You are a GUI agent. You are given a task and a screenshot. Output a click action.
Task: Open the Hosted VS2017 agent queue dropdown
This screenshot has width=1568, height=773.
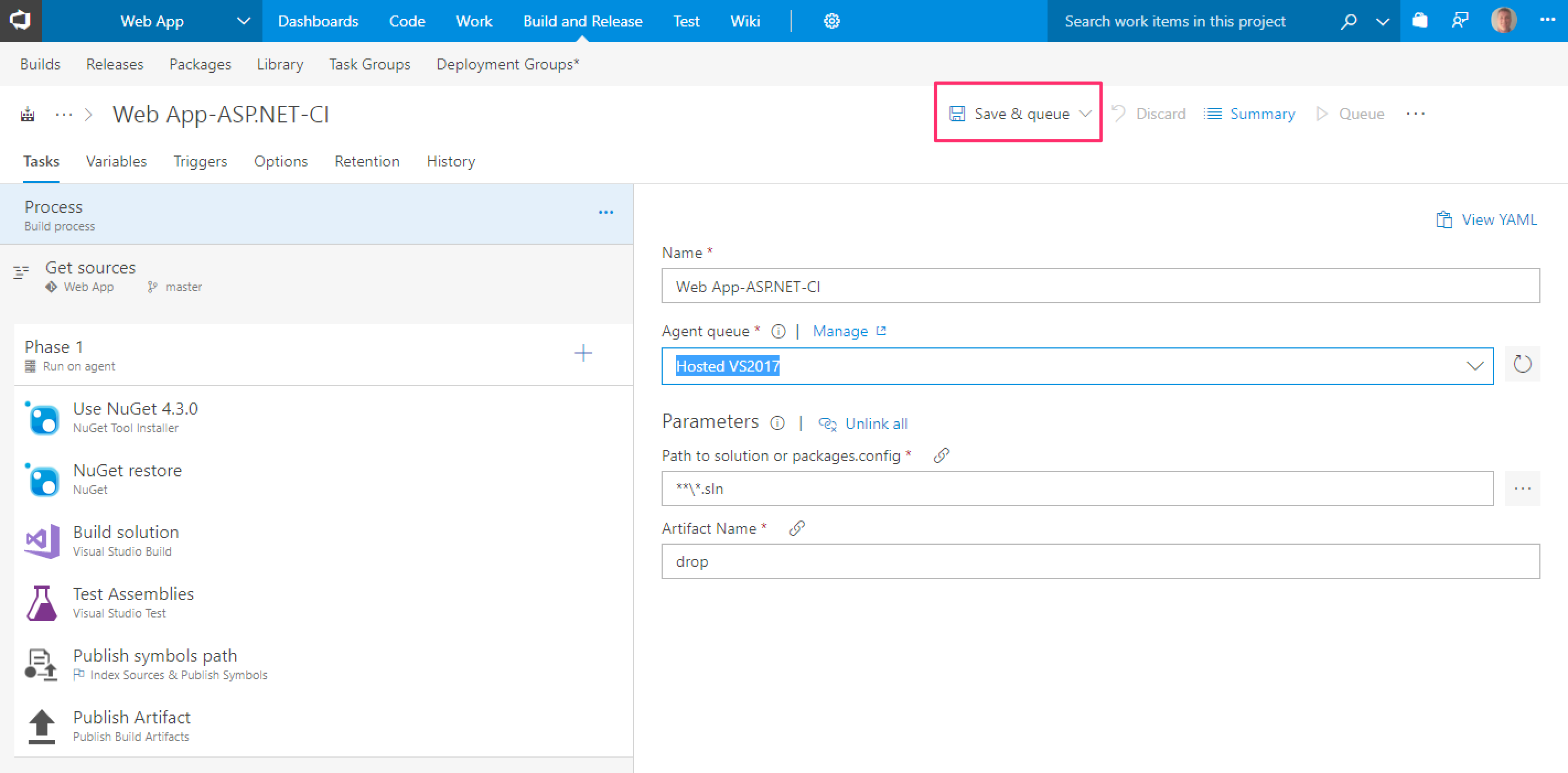[1474, 367]
